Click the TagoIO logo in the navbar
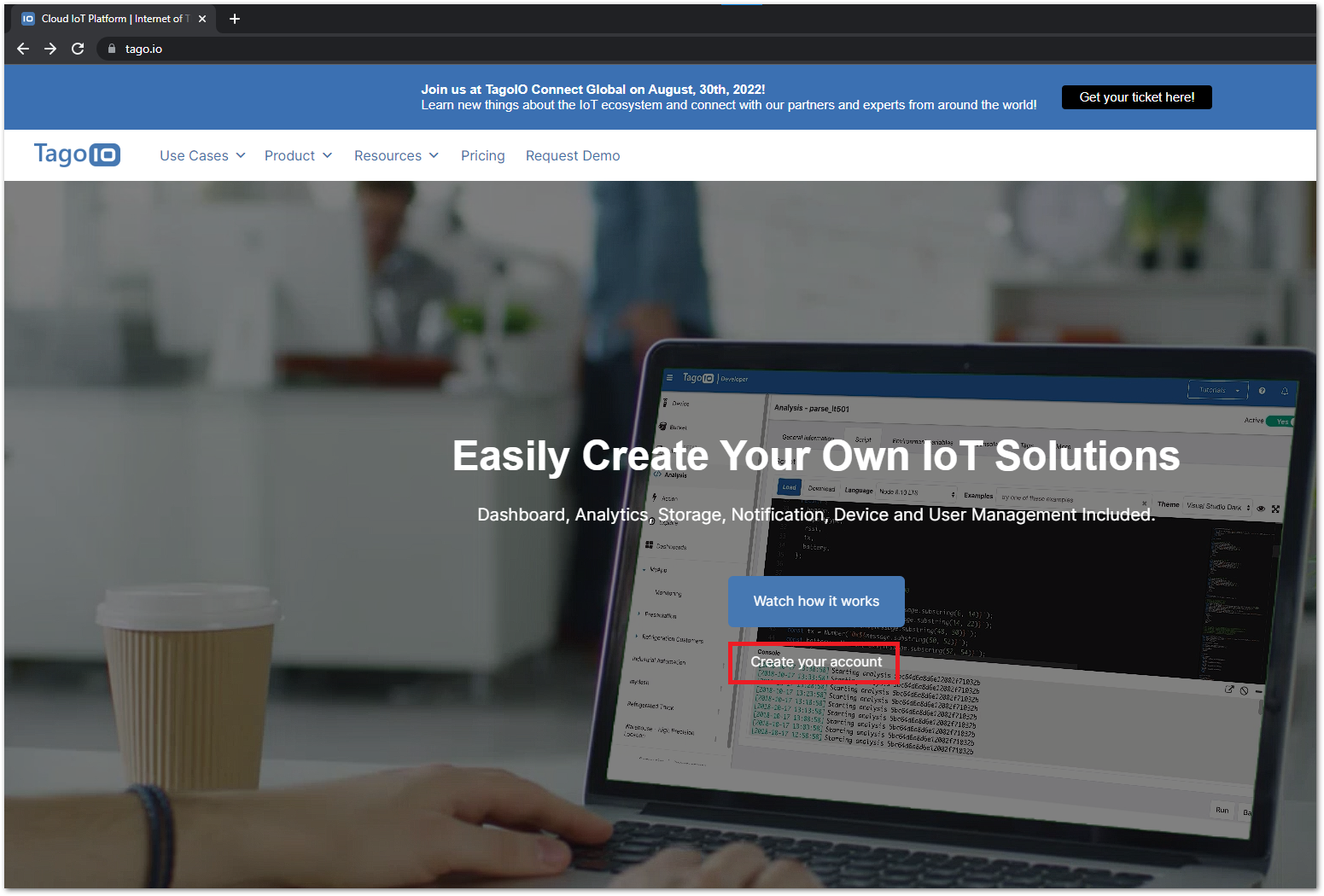Screen dimensions: 1324x896 [x=77, y=154]
